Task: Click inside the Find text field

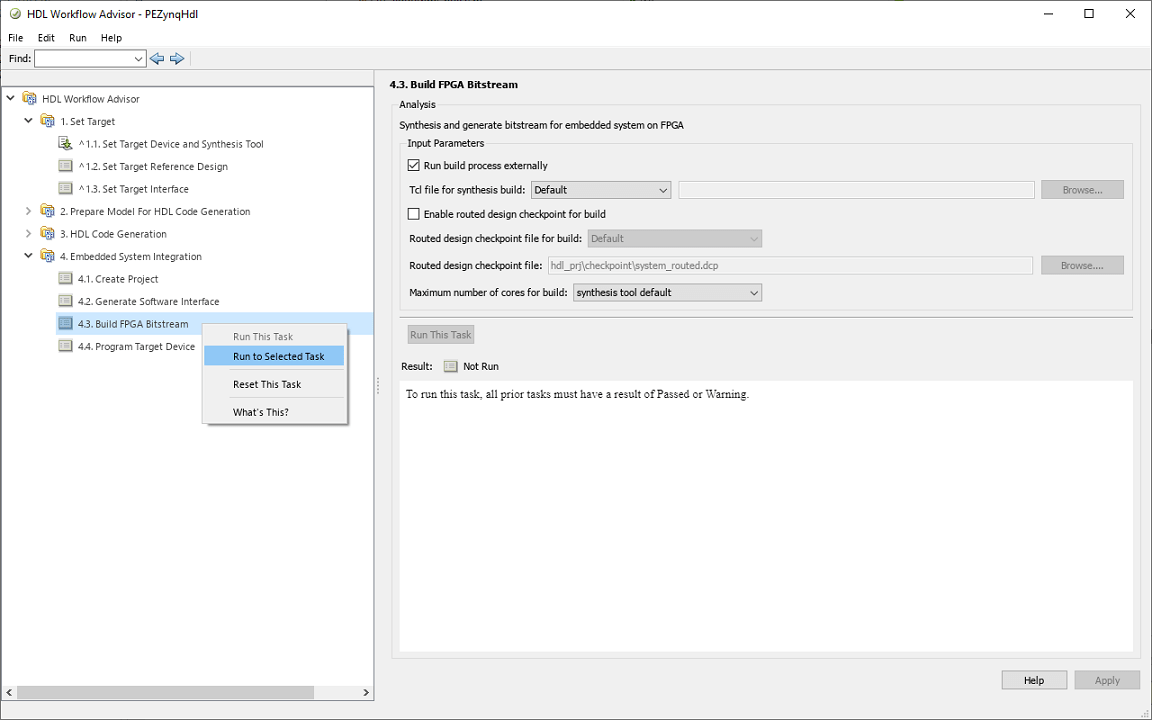Action: point(84,59)
